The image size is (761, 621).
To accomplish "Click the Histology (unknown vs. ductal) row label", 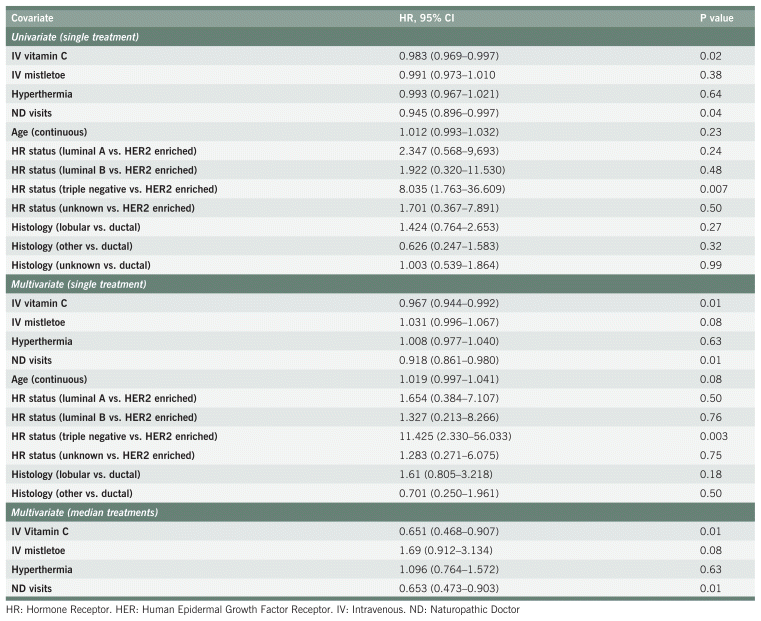I will 80,265.
